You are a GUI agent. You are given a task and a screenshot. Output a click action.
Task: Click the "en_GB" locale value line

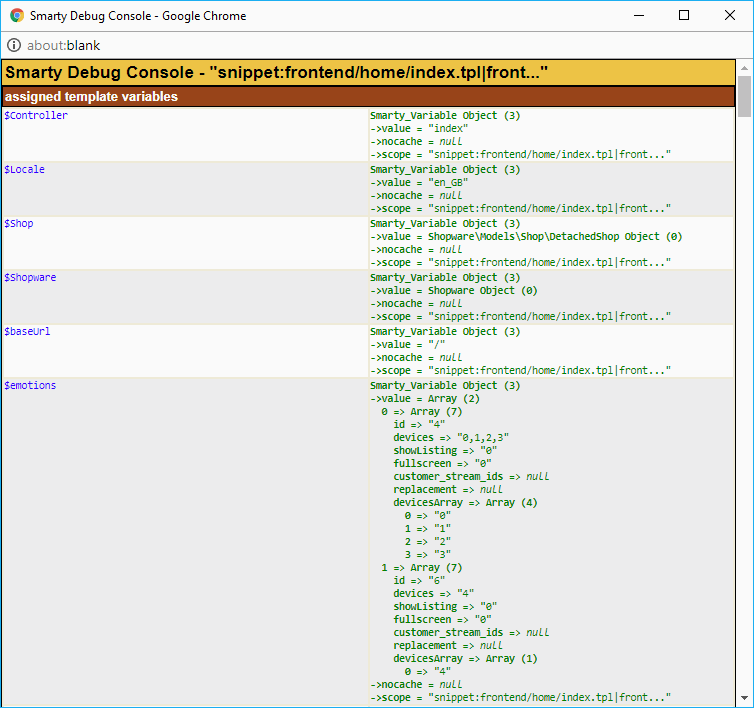click(419, 183)
